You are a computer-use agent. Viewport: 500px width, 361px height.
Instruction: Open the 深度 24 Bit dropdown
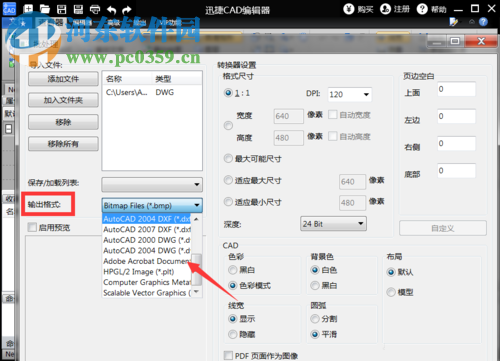point(333,224)
